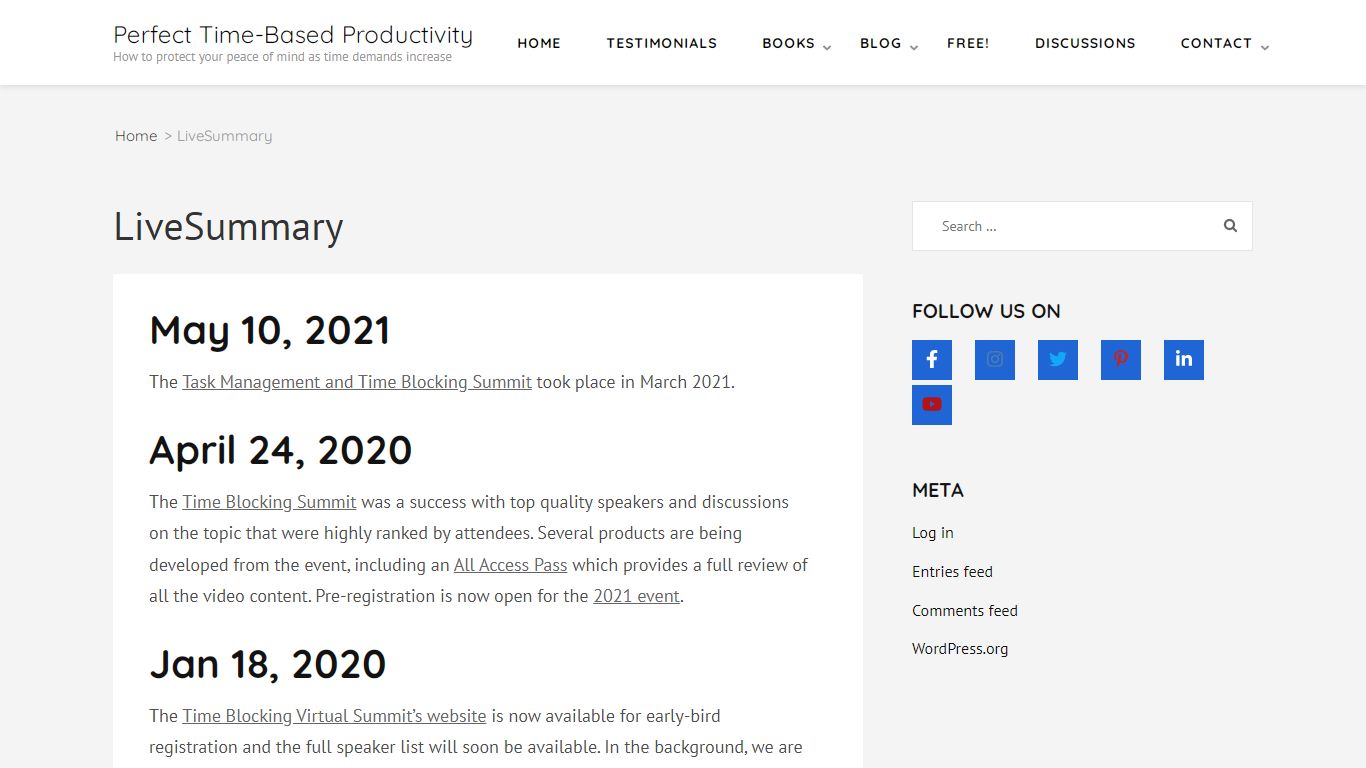Open the Instagram social icon
1366x768 pixels.
[995, 360]
